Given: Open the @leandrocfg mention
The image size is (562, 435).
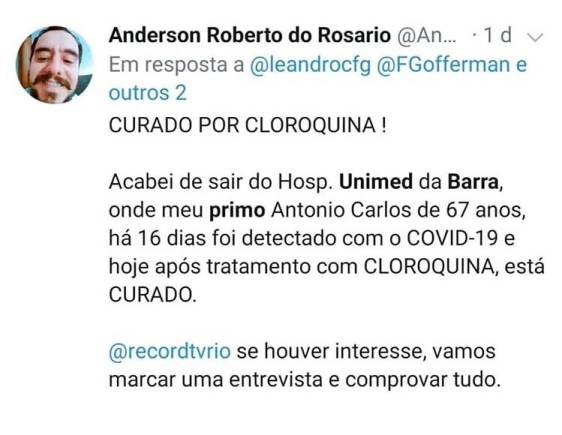Looking at the screenshot, I should (310, 65).
